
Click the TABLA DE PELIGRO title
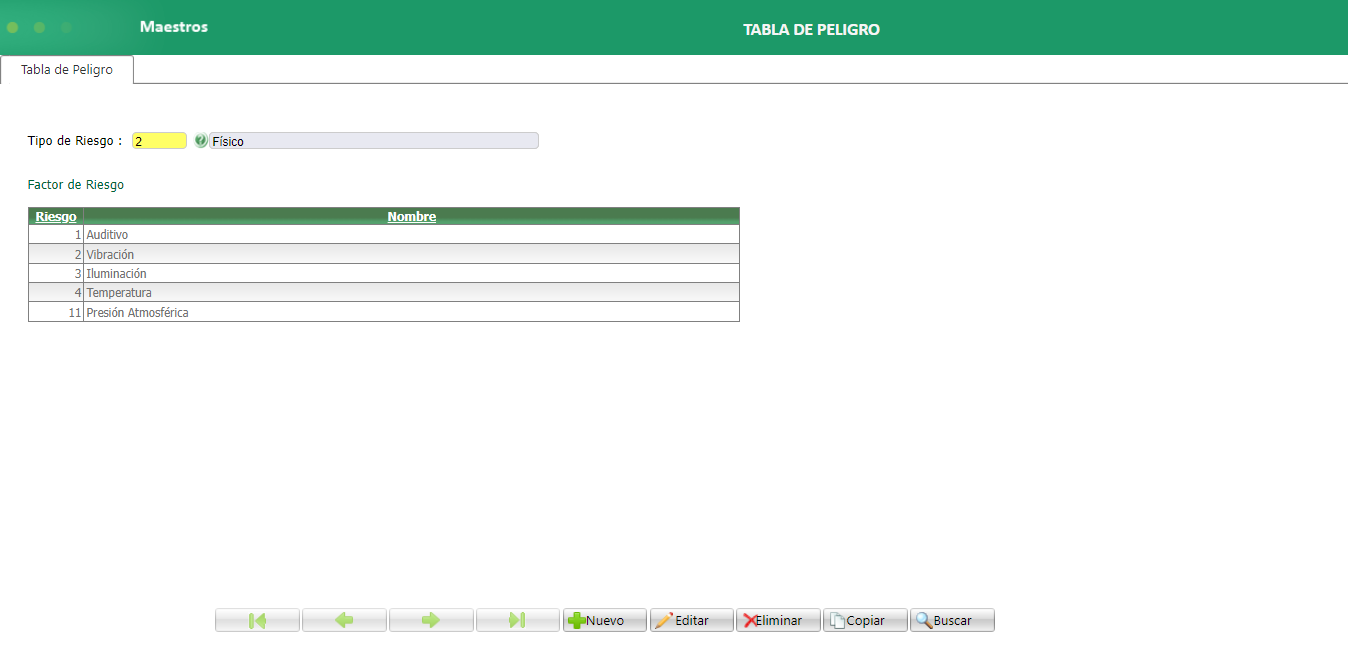[811, 30]
